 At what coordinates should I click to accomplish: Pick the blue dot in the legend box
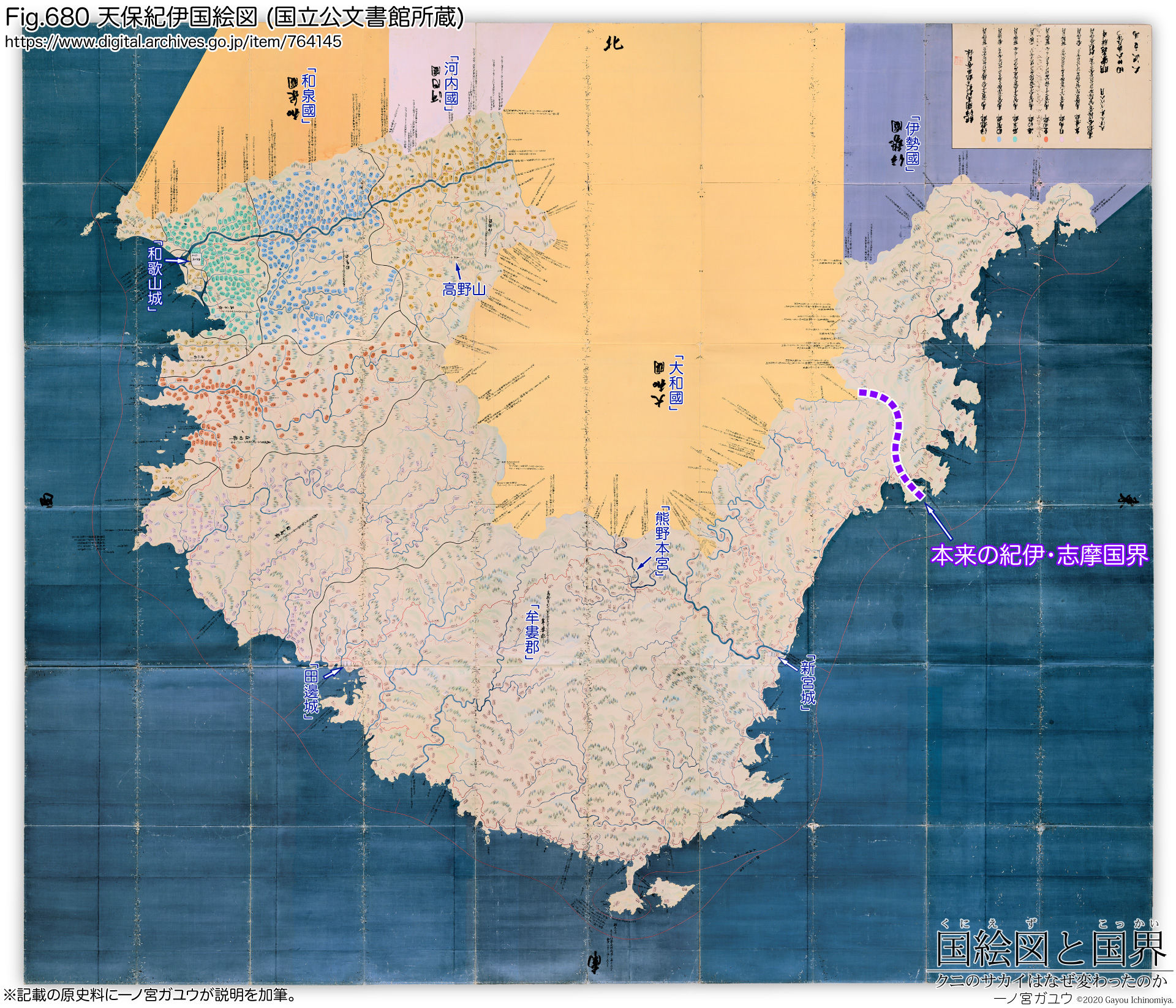click(999, 139)
